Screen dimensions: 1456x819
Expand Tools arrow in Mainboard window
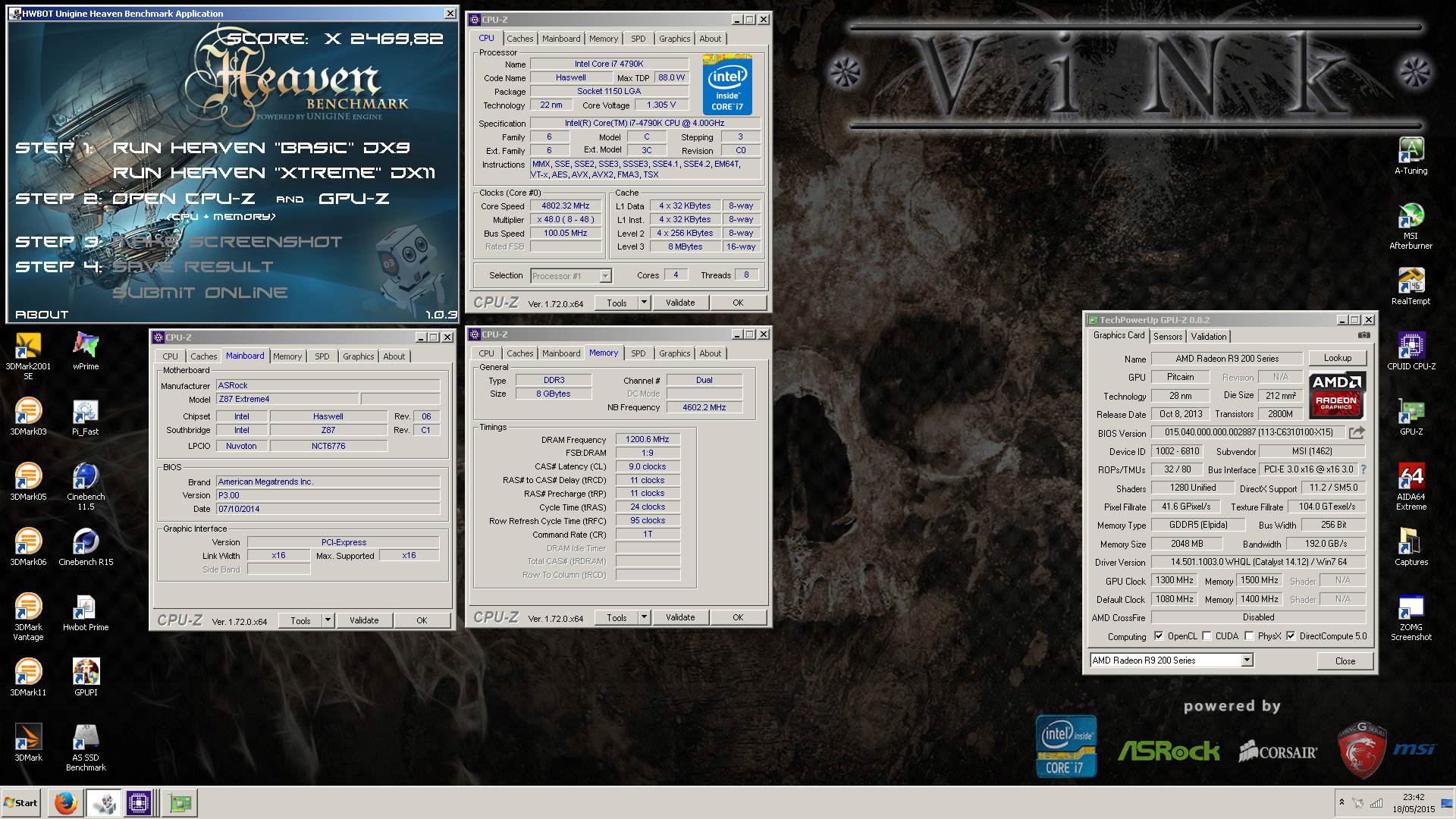pyautogui.click(x=328, y=620)
